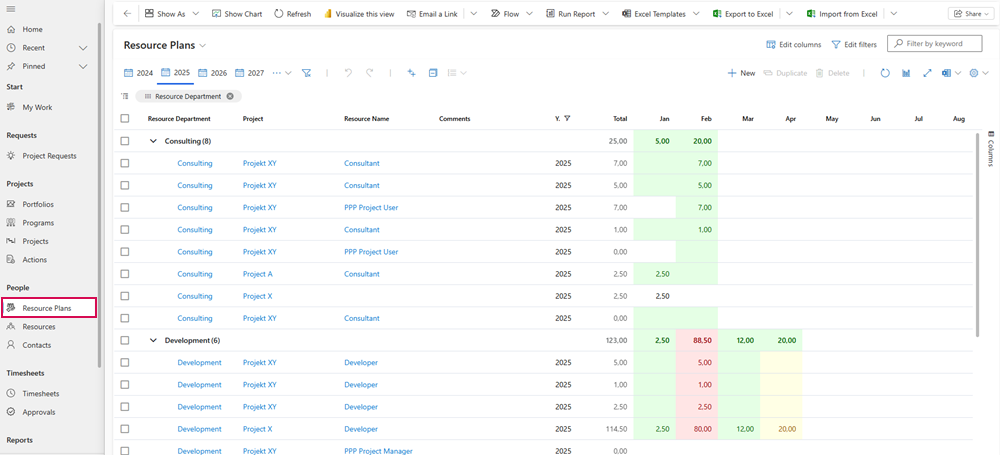Viewport: 1000px width, 455px height.
Task: Click Export to Excel button
Action: pyautogui.click(x=741, y=14)
